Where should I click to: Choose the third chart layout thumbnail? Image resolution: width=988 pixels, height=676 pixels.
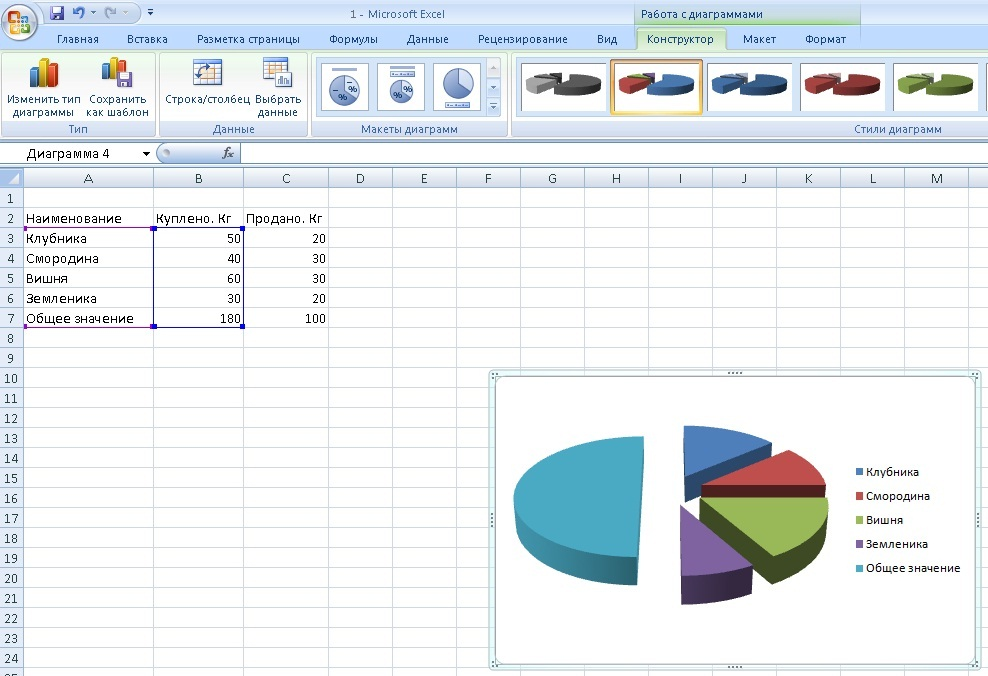(x=457, y=88)
